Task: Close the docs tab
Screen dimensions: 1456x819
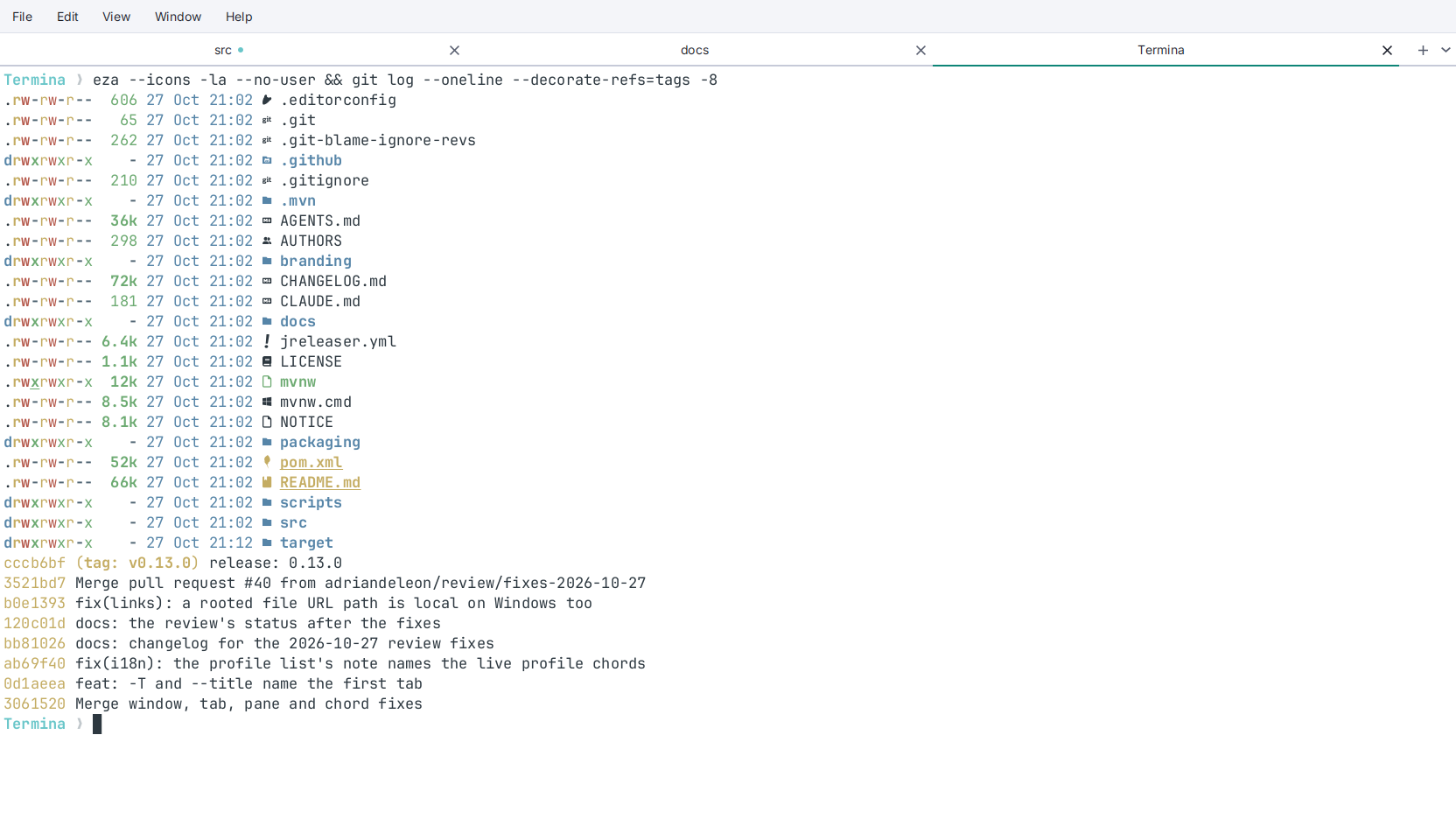Action: pos(920,51)
